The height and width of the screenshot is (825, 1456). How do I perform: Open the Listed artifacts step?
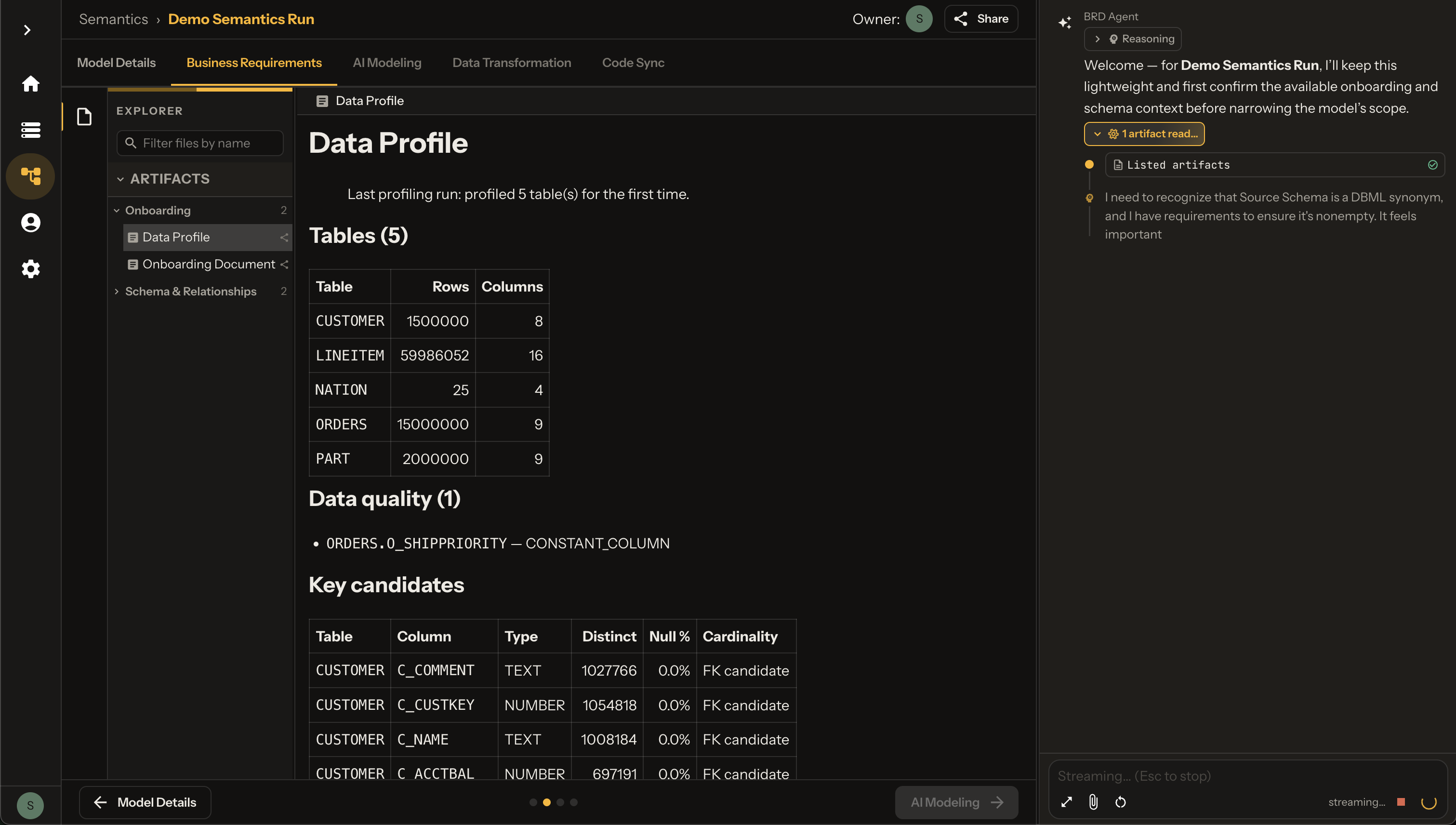[x=1274, y=165]
